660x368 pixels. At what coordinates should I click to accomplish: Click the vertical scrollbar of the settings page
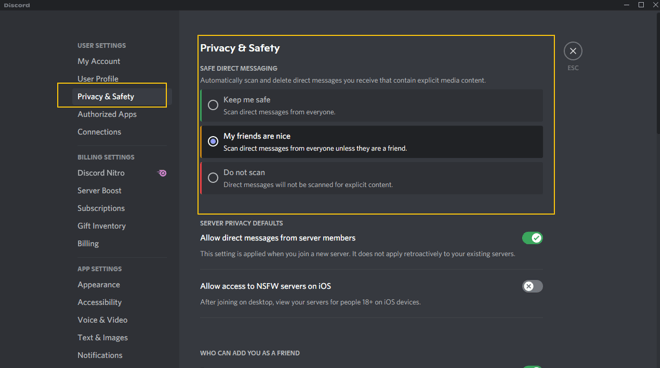tap(658, 74)
